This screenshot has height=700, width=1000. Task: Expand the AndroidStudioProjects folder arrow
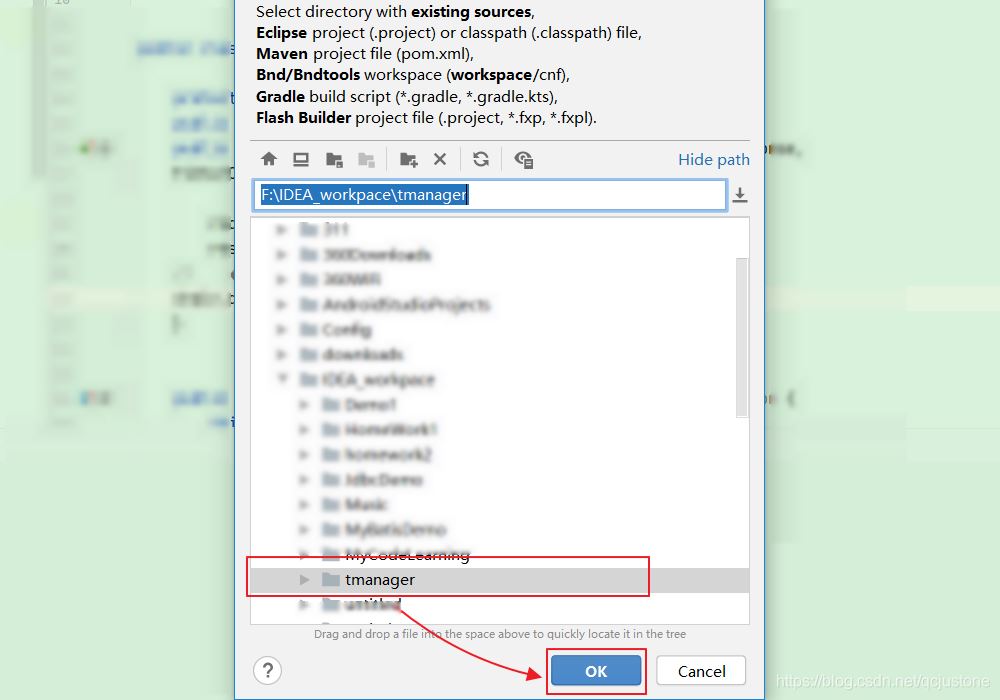(x=282, y=305)
